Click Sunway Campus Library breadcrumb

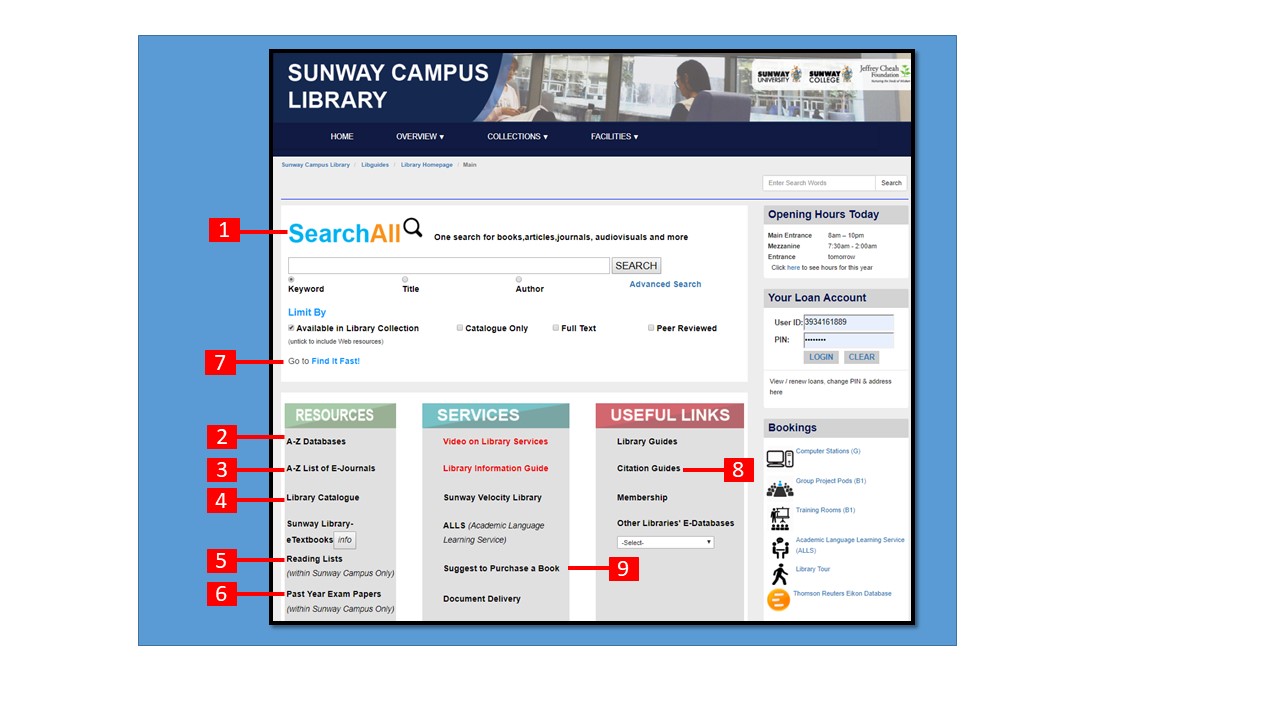tap(315, 165)
